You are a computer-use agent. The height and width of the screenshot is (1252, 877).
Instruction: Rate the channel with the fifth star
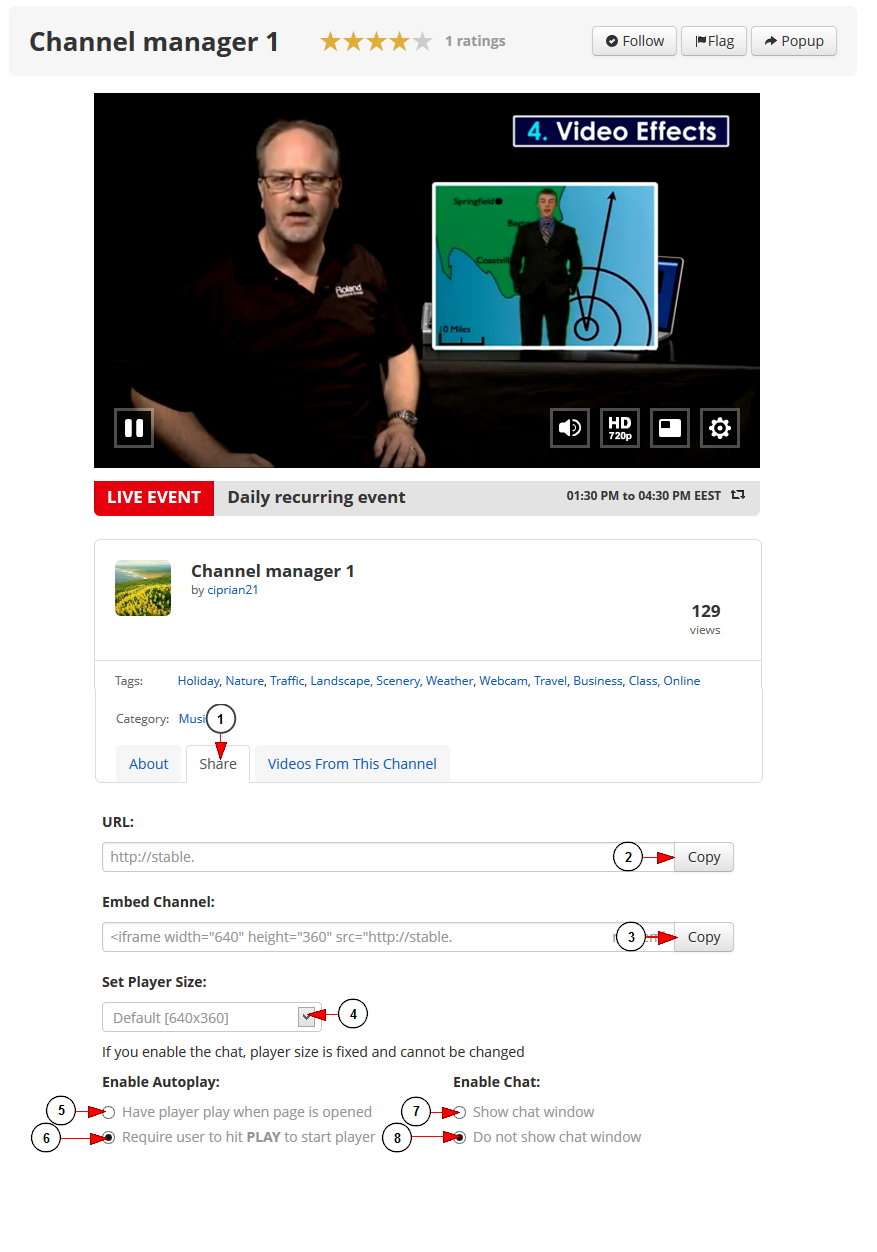(423, 41)
